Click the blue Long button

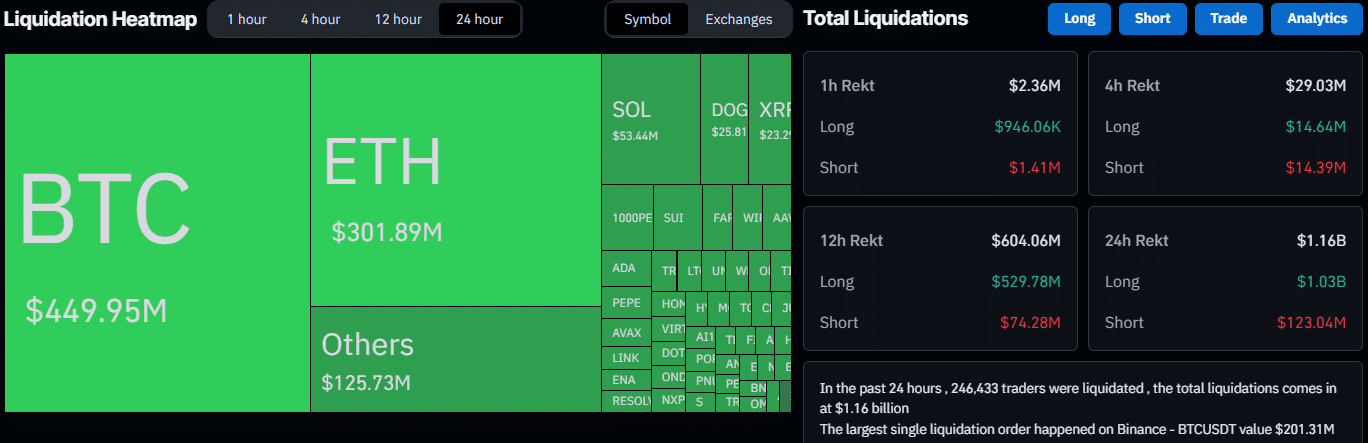[1079, 19]
